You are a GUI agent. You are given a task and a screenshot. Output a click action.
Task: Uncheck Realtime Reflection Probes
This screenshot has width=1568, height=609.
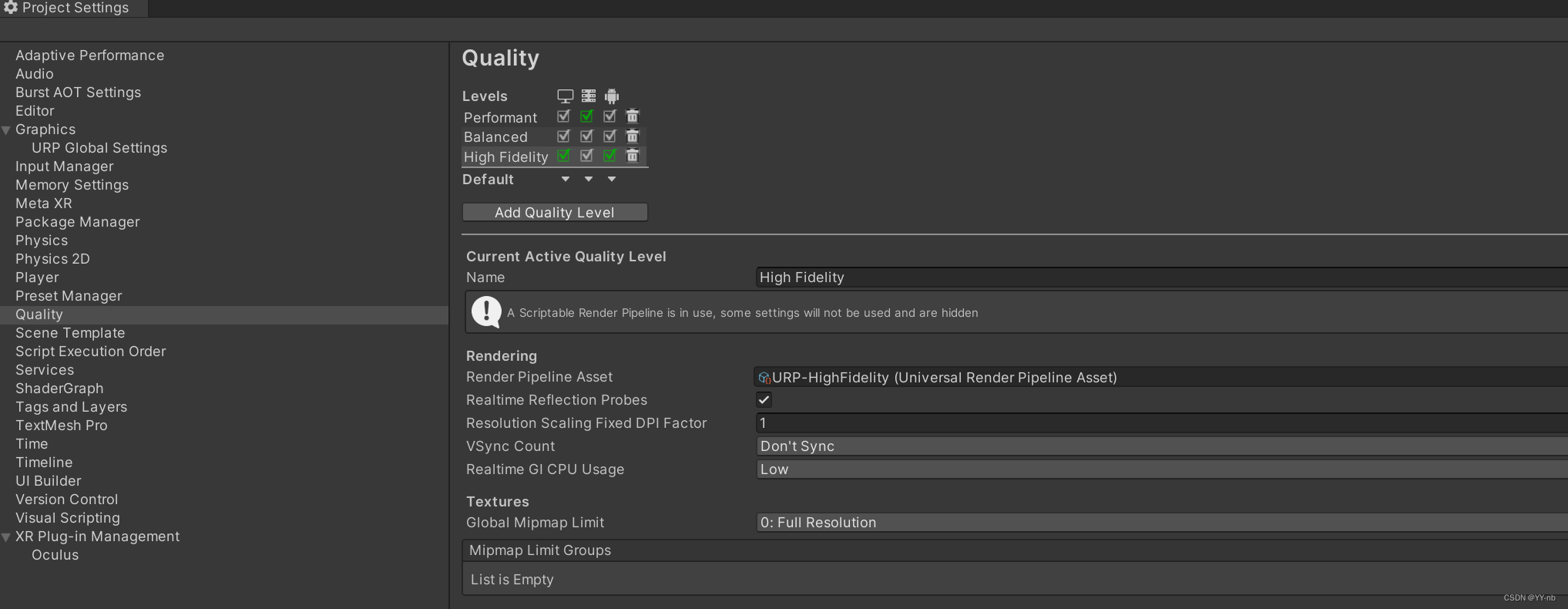(x=764, y=400)
